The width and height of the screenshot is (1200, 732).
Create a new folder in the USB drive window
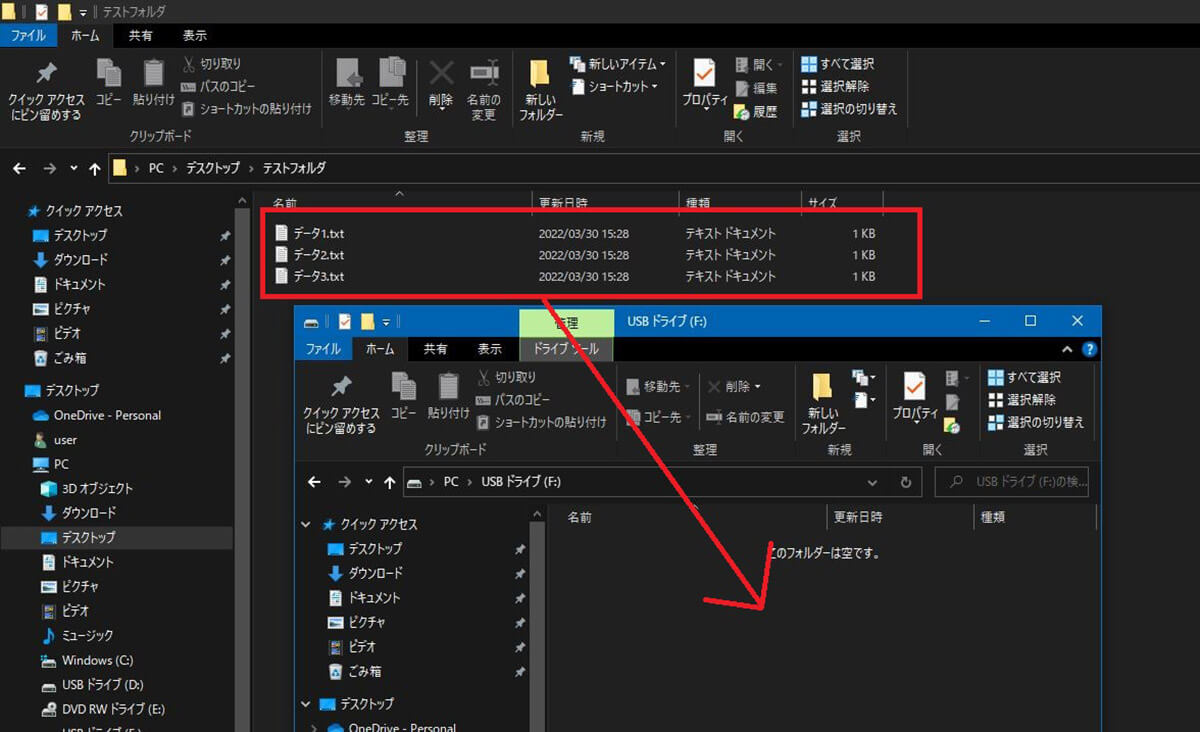click(823, 402)
